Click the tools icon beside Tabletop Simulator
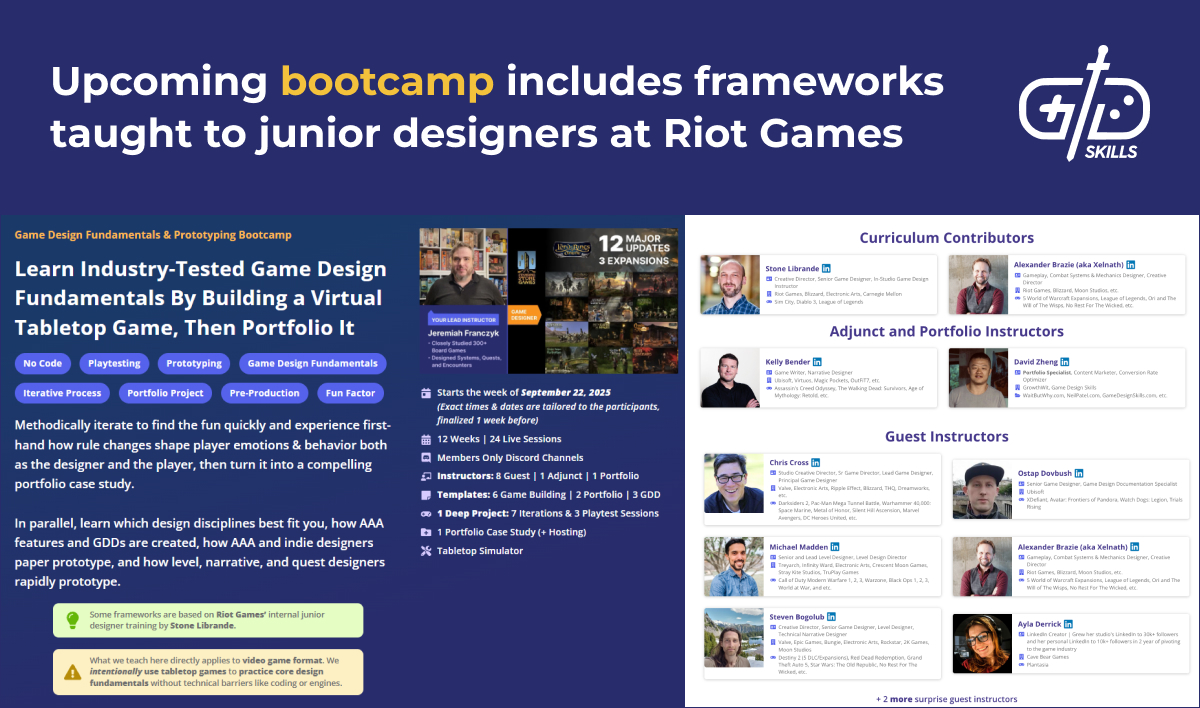 (x=427, y=551)
